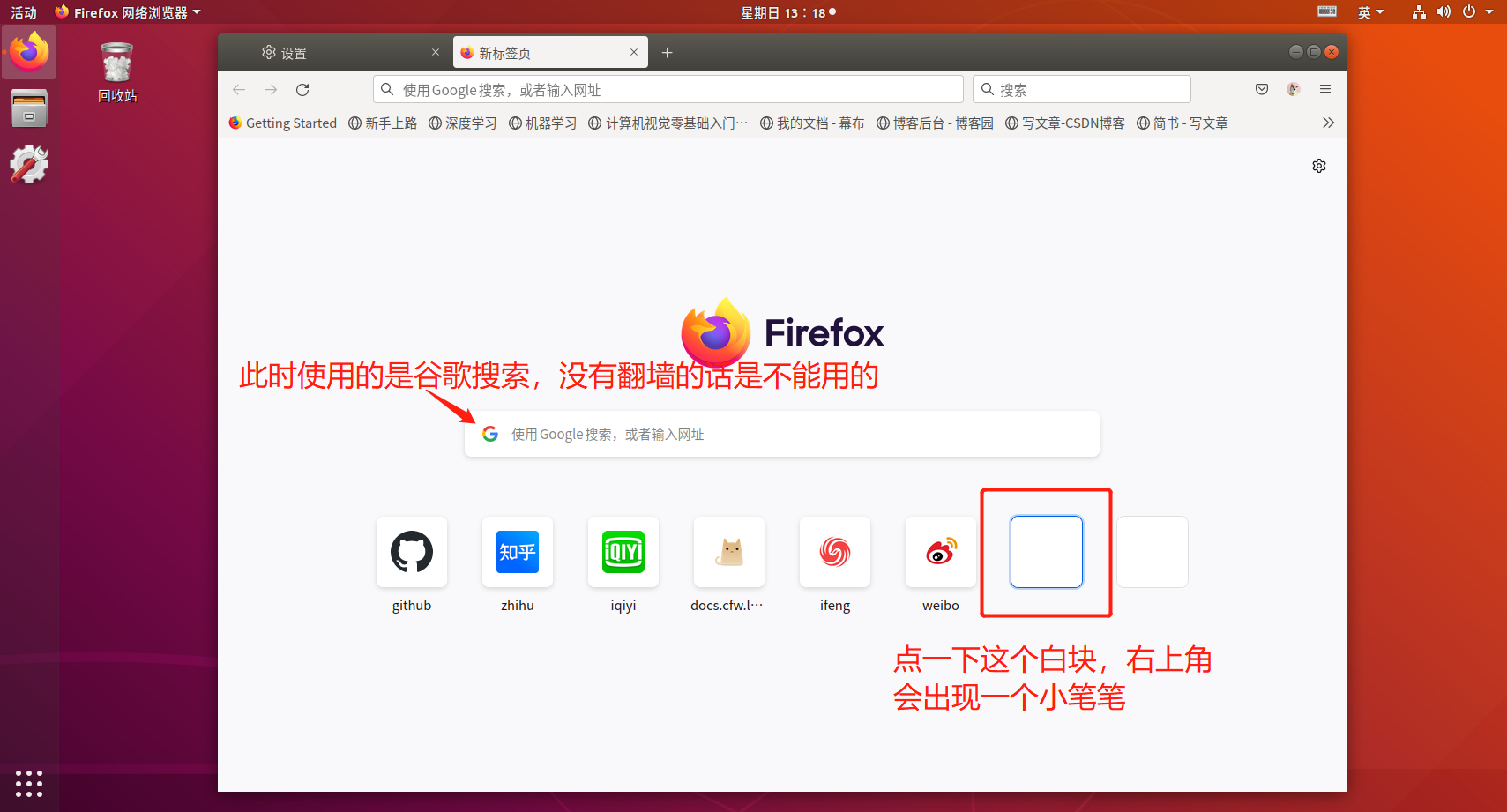This screenshot has width=1507, height=812.
Task: Open volume icon in top bar
Action: [x=1444, y=11]
